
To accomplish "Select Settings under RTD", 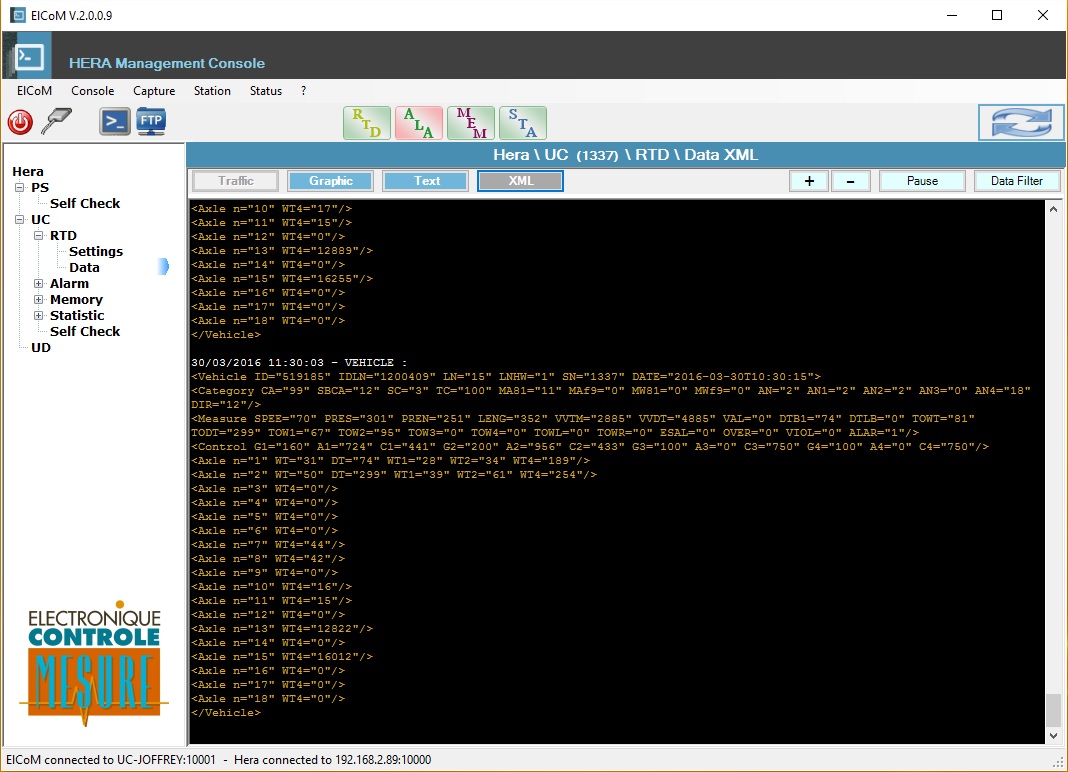I will (x=96, y=251).
